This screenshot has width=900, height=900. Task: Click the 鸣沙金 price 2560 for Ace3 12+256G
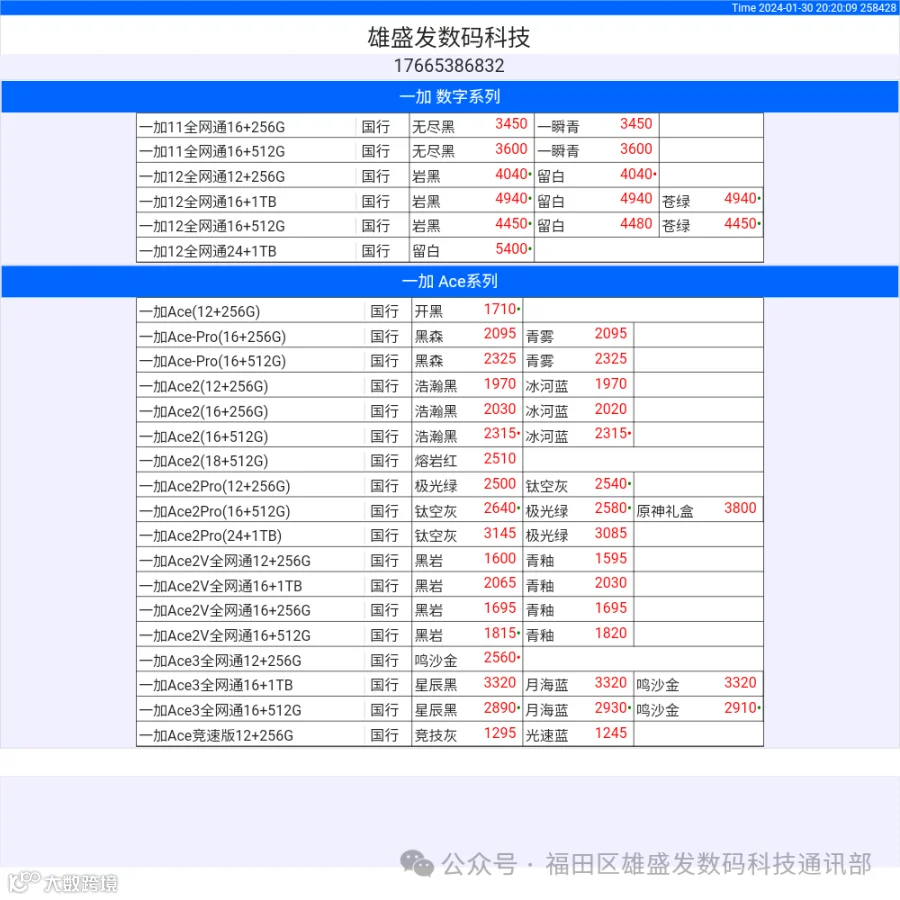502,658
